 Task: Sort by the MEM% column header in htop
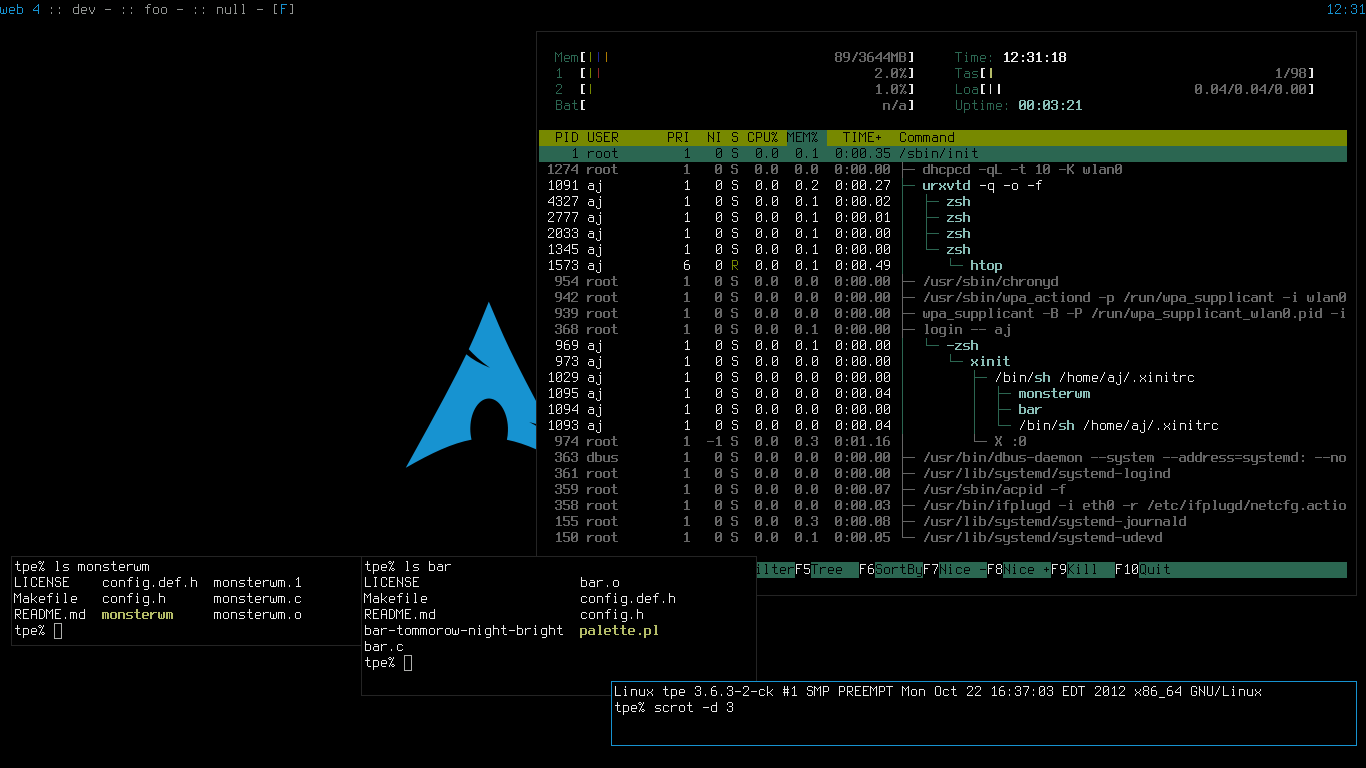(803, 138)
